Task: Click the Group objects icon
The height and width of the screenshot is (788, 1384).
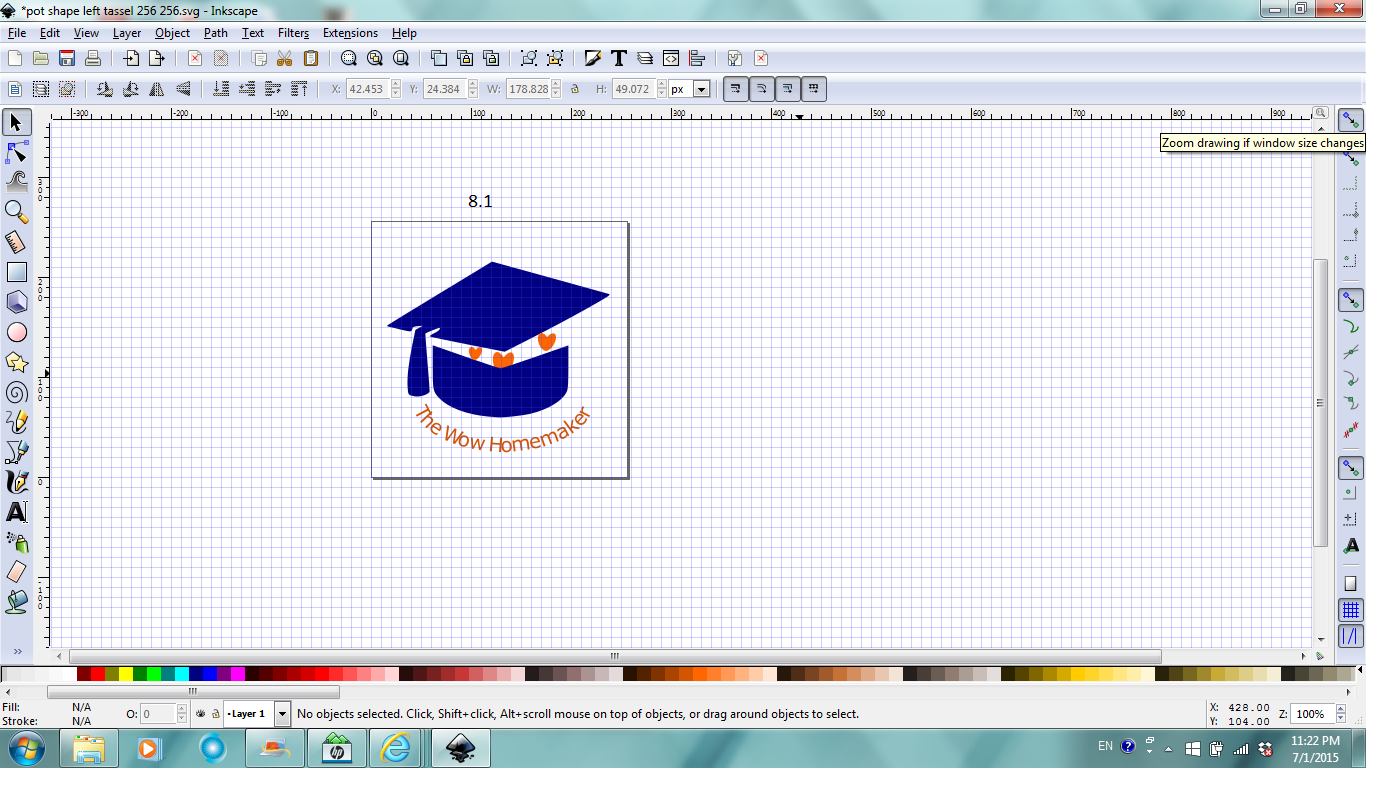Action: (529, 58)
